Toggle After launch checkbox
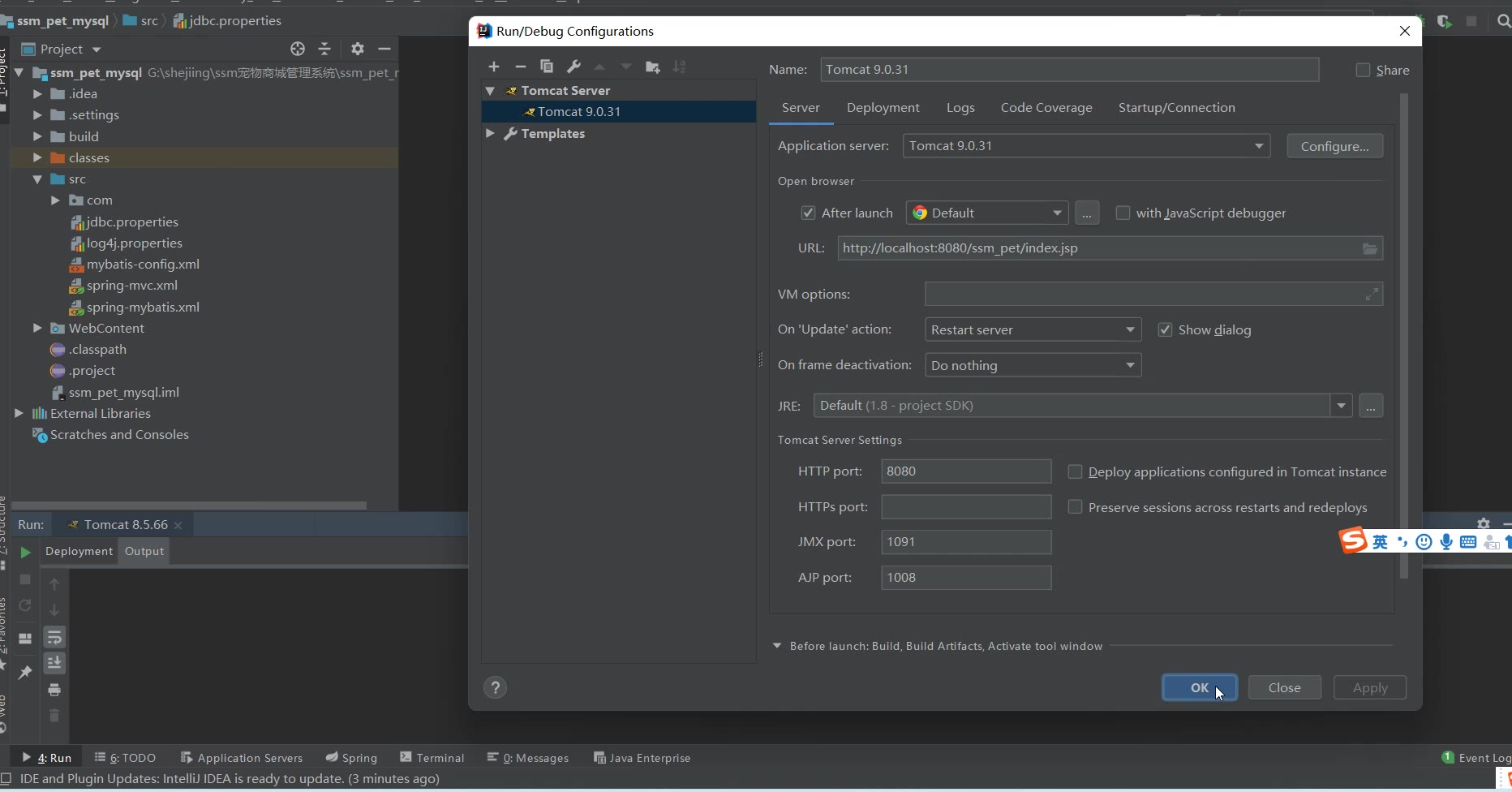 808,213
